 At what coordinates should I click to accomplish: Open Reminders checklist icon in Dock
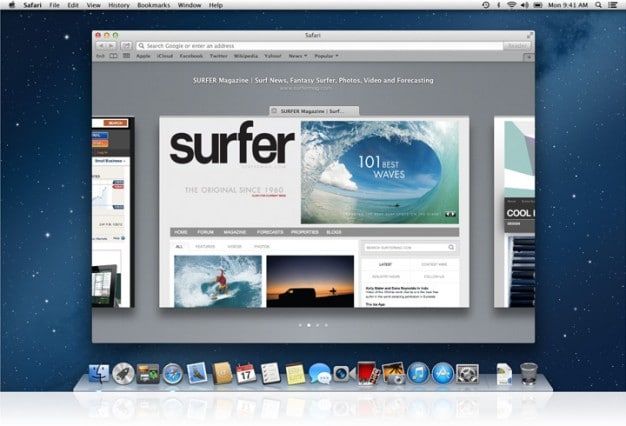[x=270, y=374]
